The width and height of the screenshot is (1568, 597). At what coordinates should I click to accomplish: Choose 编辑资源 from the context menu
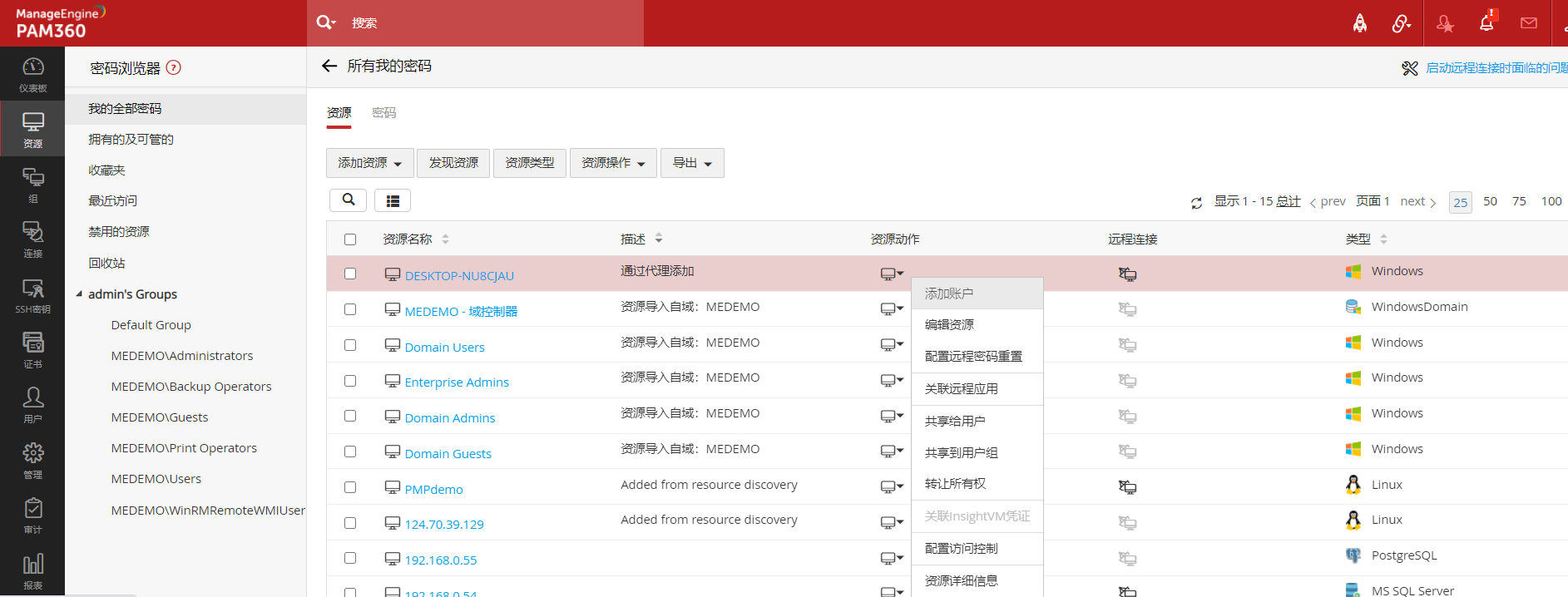[x=949, y=324]
